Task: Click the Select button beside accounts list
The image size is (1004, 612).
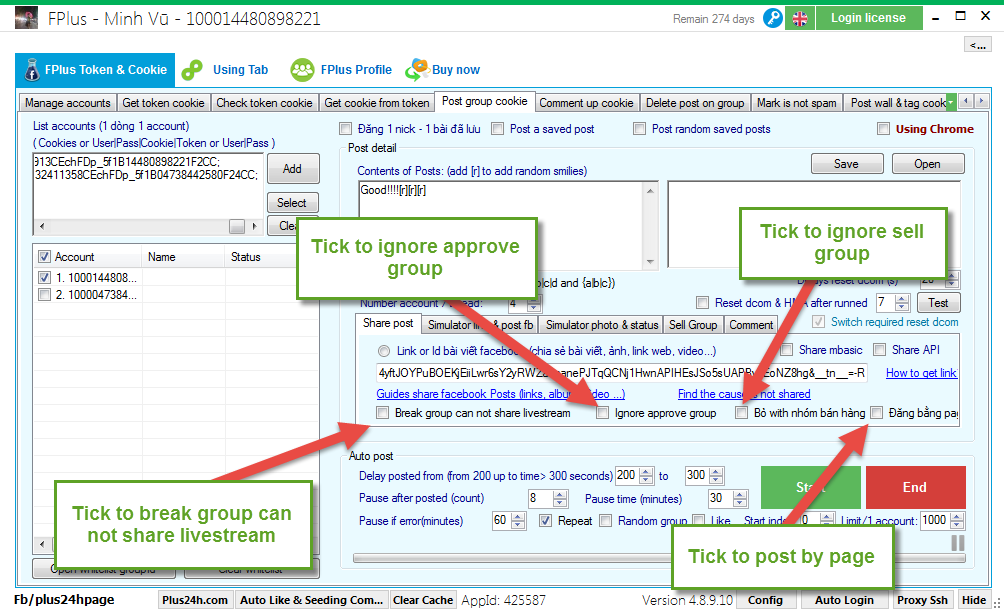Action: pos(292,202)
